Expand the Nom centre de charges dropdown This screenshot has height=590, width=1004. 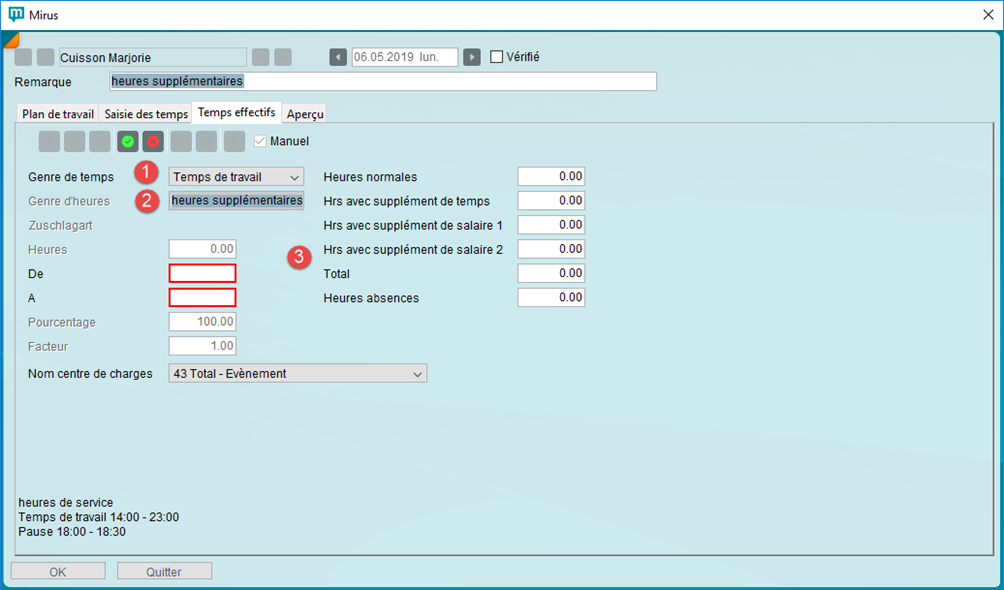(297, 374)
